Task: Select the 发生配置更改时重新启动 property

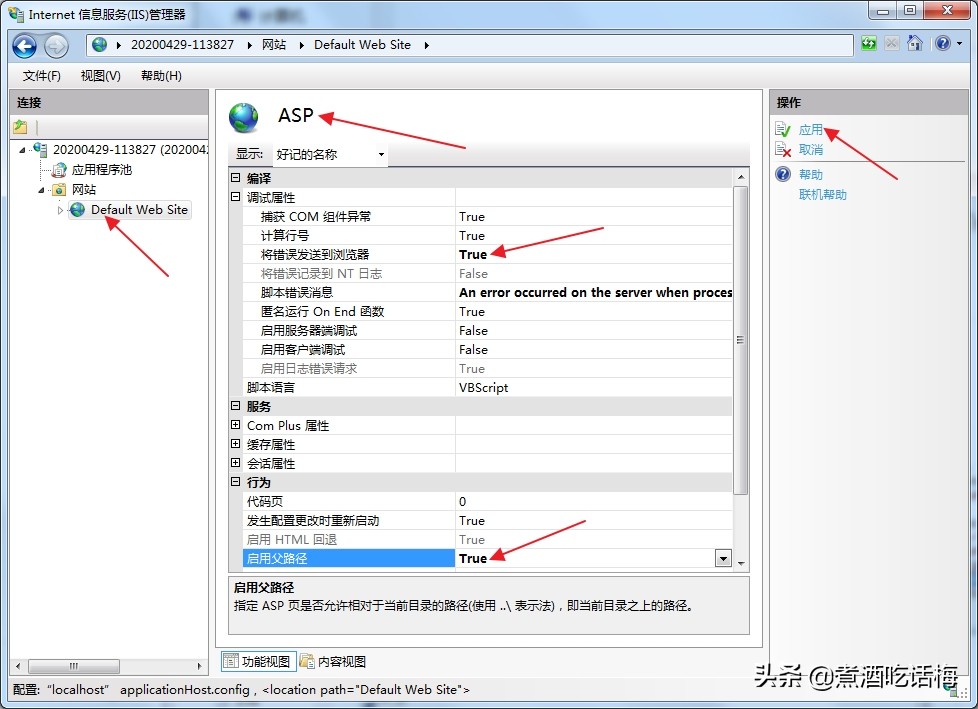Action: point(487,521)
